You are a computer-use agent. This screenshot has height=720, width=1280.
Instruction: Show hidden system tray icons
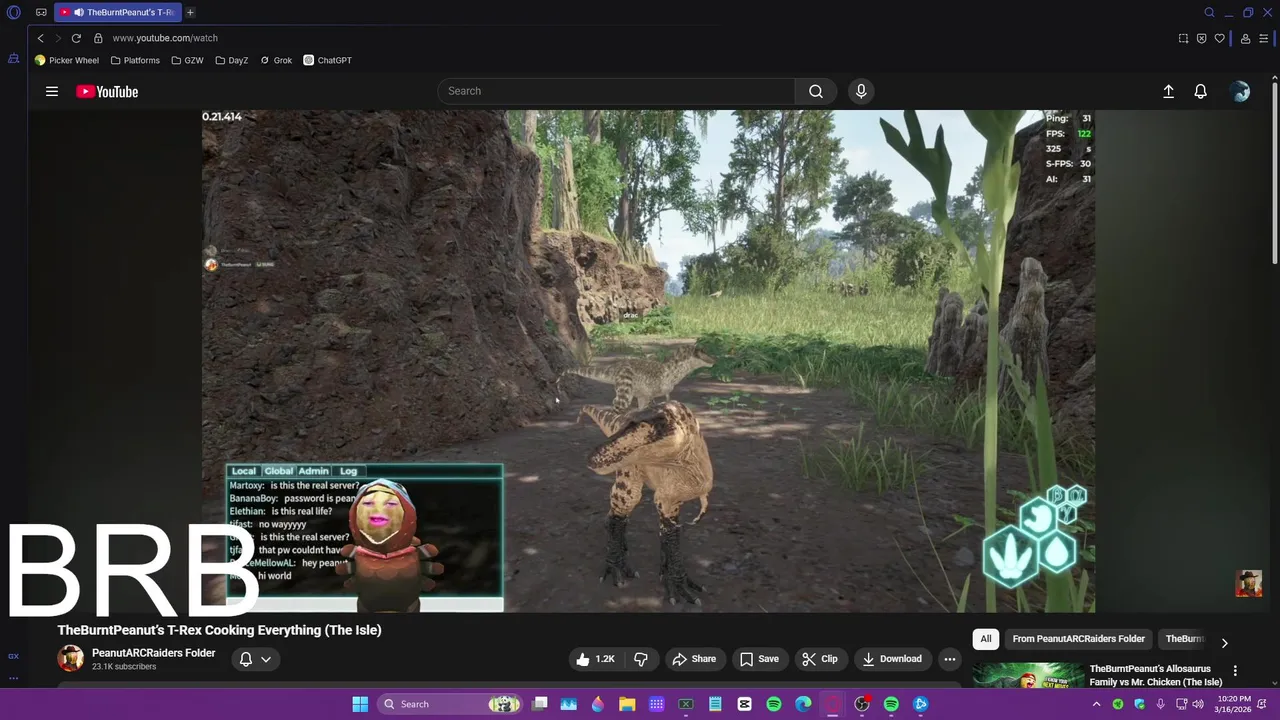1096,704
